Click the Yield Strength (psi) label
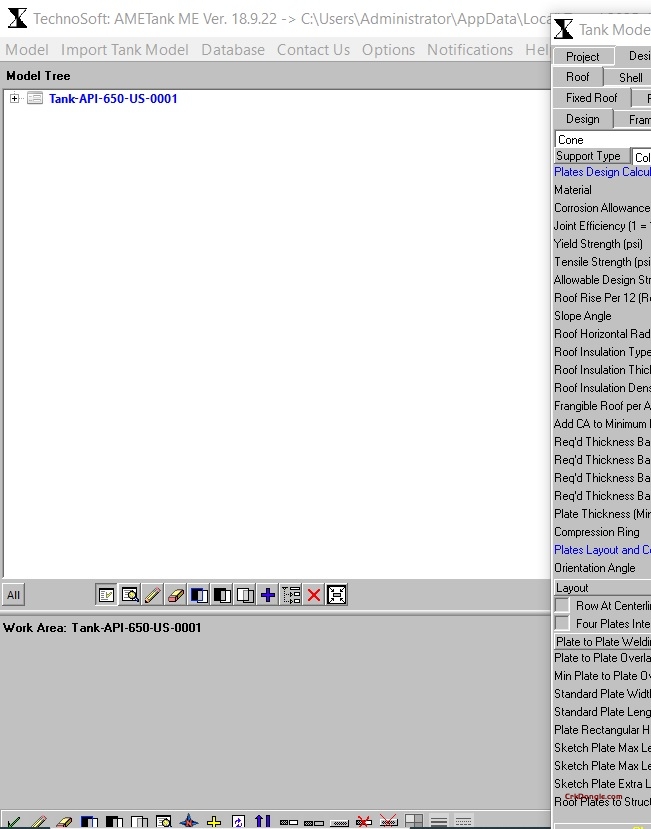The height and width of the screenshot is (829, 651). coord(598,244)
